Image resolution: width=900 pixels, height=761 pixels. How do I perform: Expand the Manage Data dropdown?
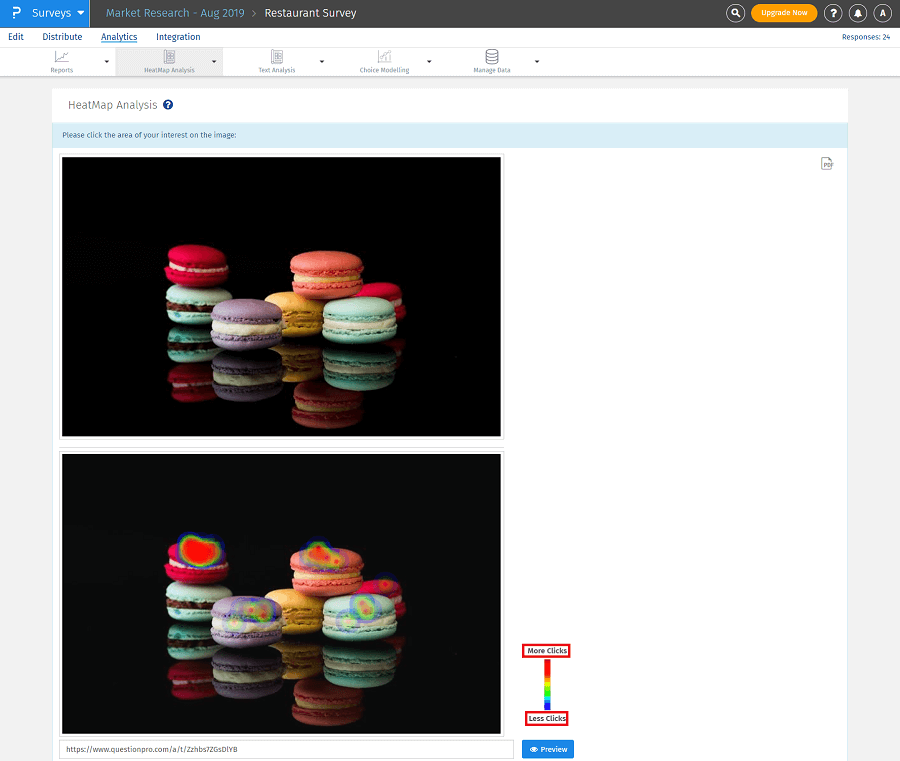tap(536, 61)
